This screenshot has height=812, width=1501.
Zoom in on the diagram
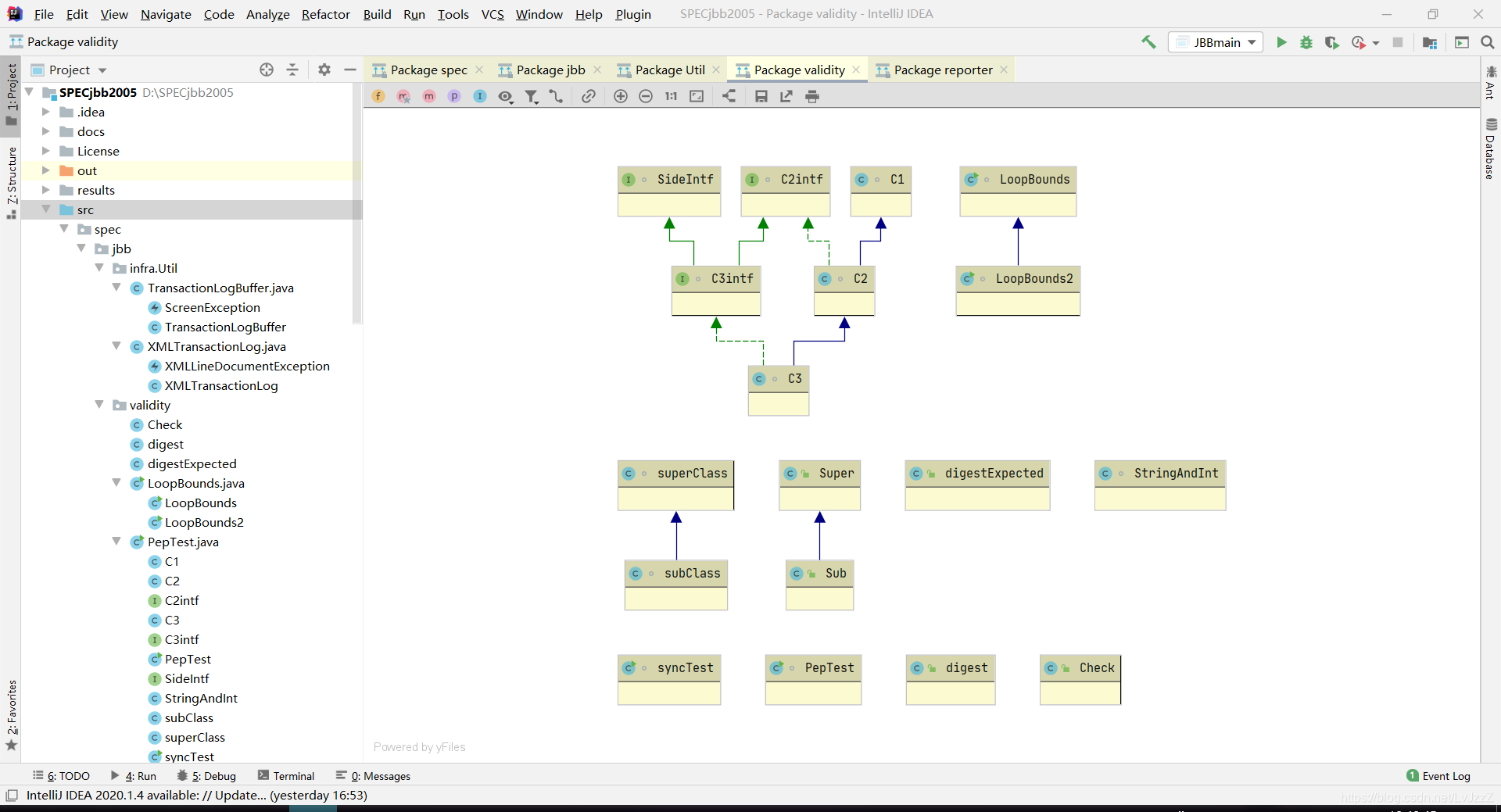[x=621, y=96]
